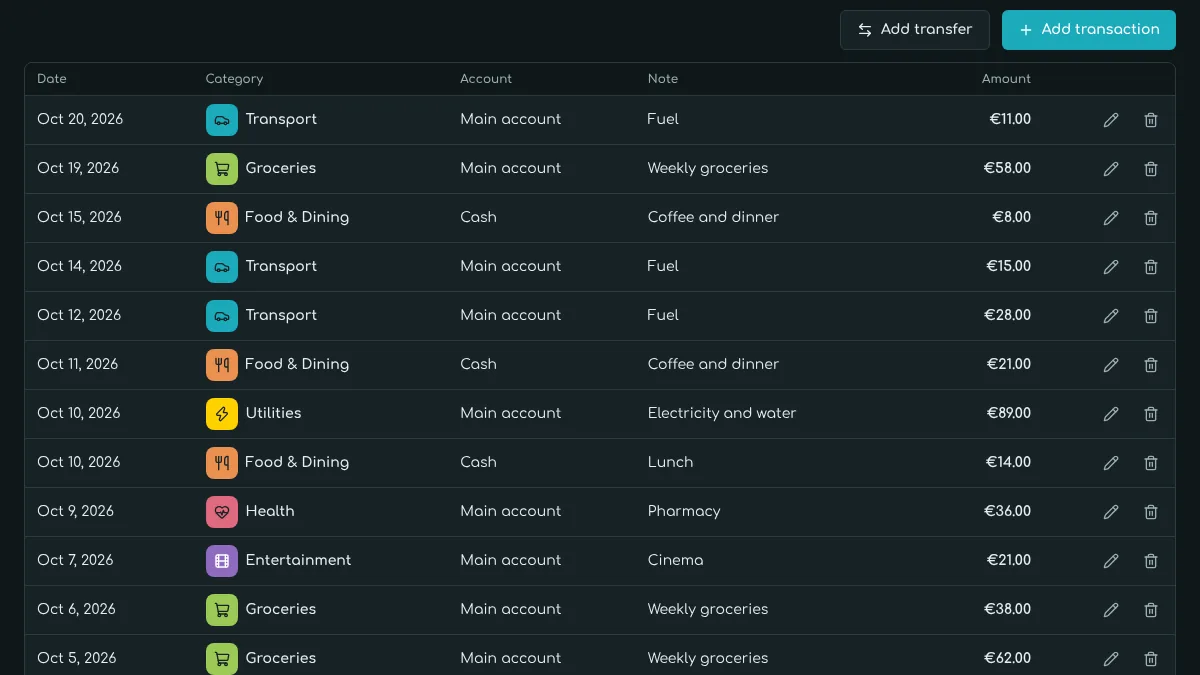Delete the Oct 19 Groceries transaction
Viewport: 1200px width, 675px height.
click(x=1151, y=169)
